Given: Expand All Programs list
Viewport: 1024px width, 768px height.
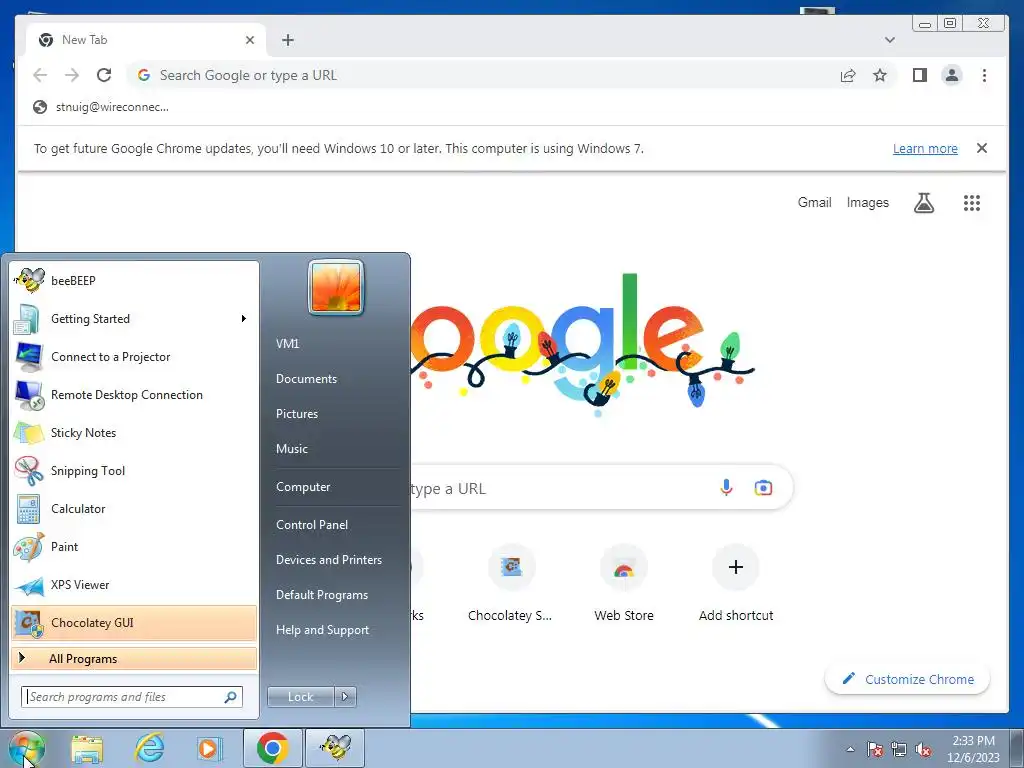Looking at the screenshot, I should pyautogui.click(x=134, y=658).
